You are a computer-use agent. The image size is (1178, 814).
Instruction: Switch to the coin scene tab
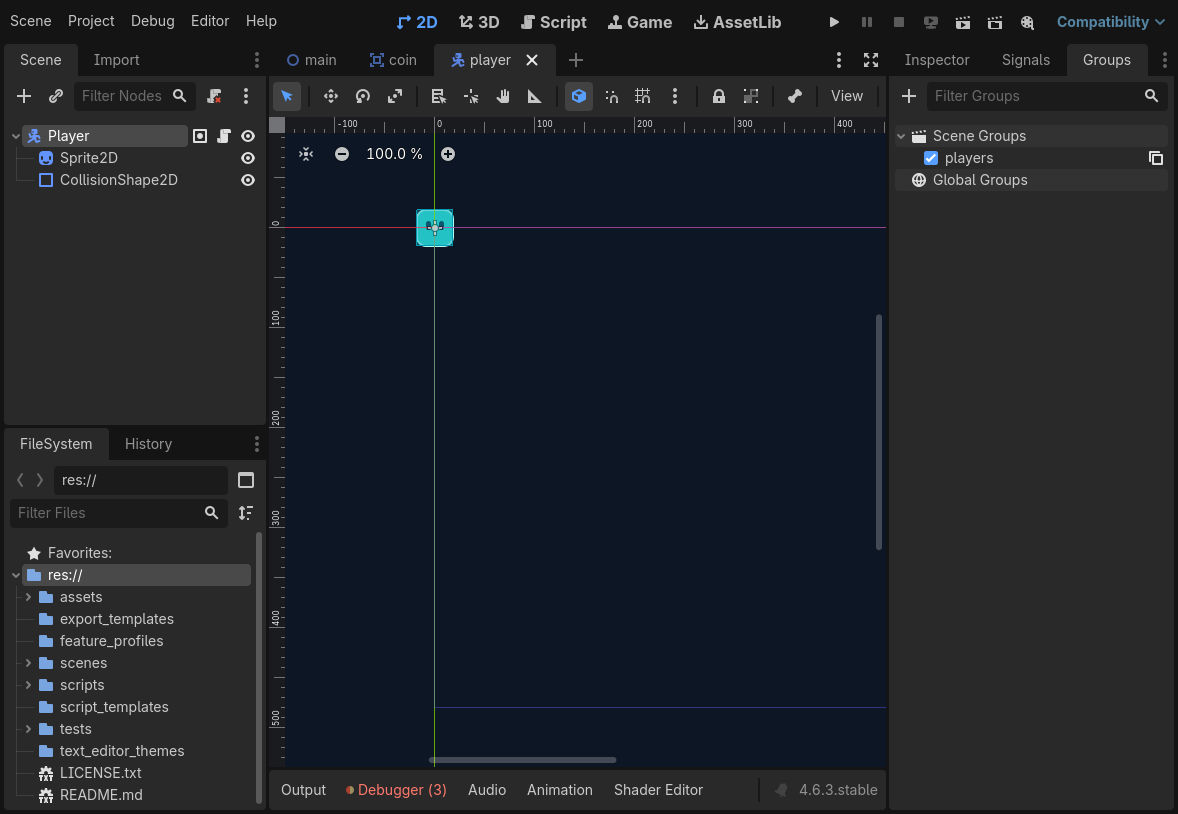click(x=393, y=60)
